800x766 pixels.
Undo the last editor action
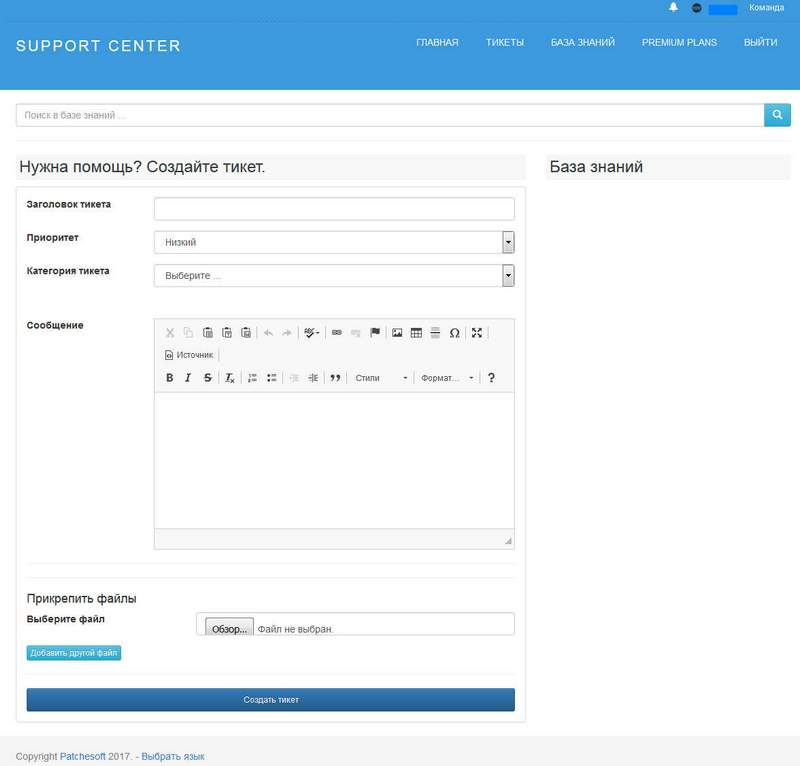coord(268,333)
